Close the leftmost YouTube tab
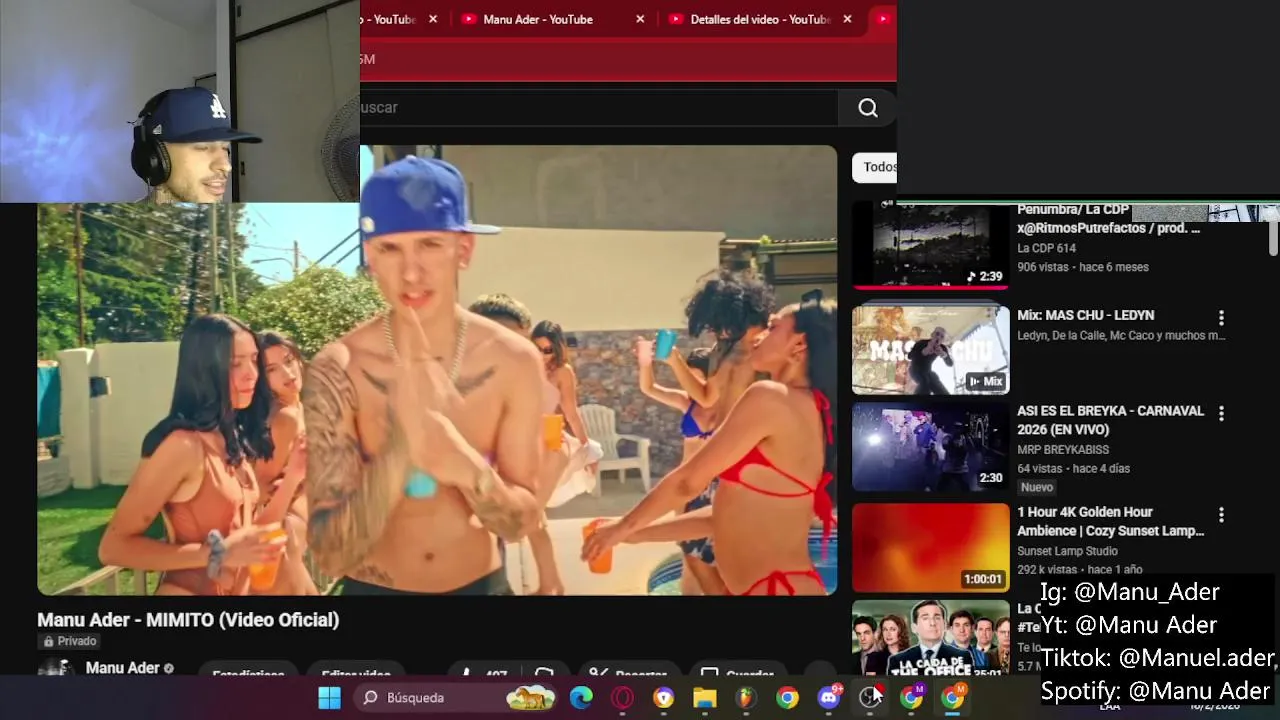Image resolution: width=1280 pixels, height=720 pixels. coord(433,19)
